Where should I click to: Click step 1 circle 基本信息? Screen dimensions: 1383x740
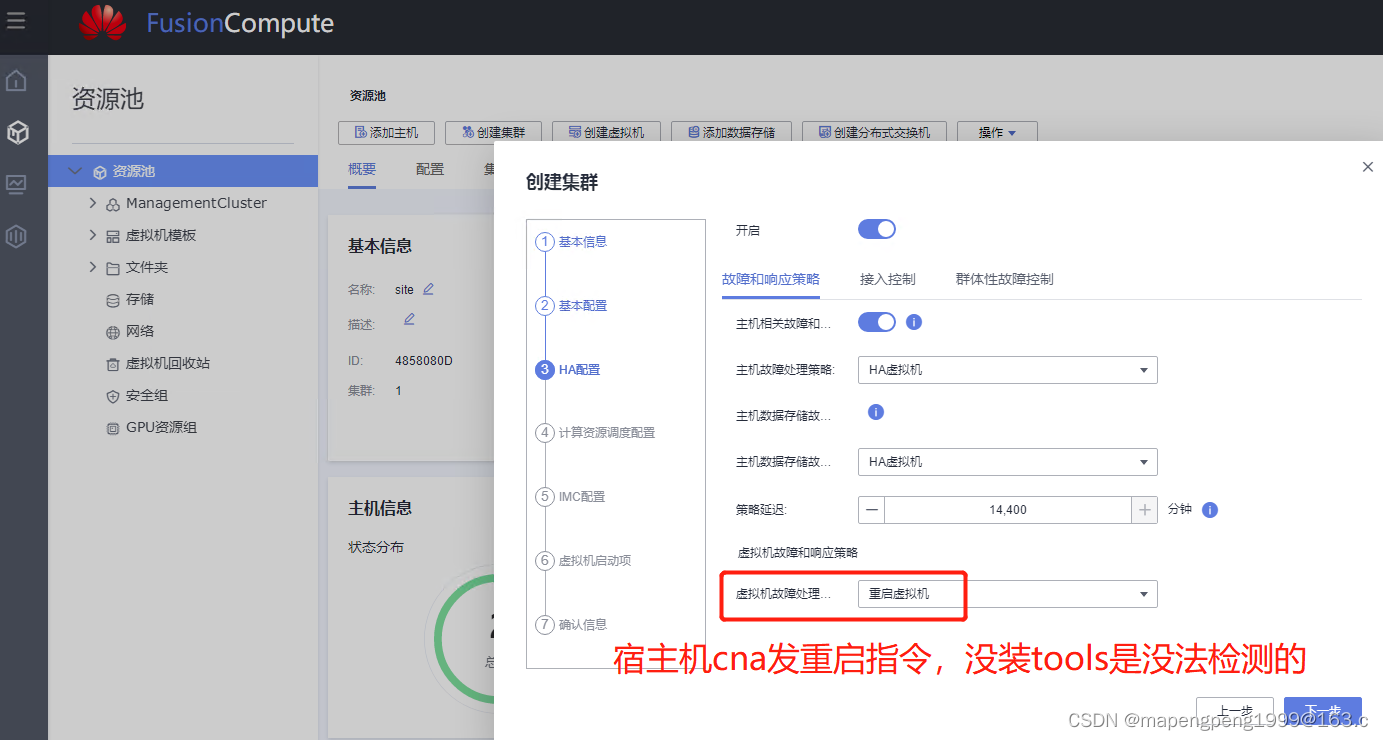pos(545,242)
